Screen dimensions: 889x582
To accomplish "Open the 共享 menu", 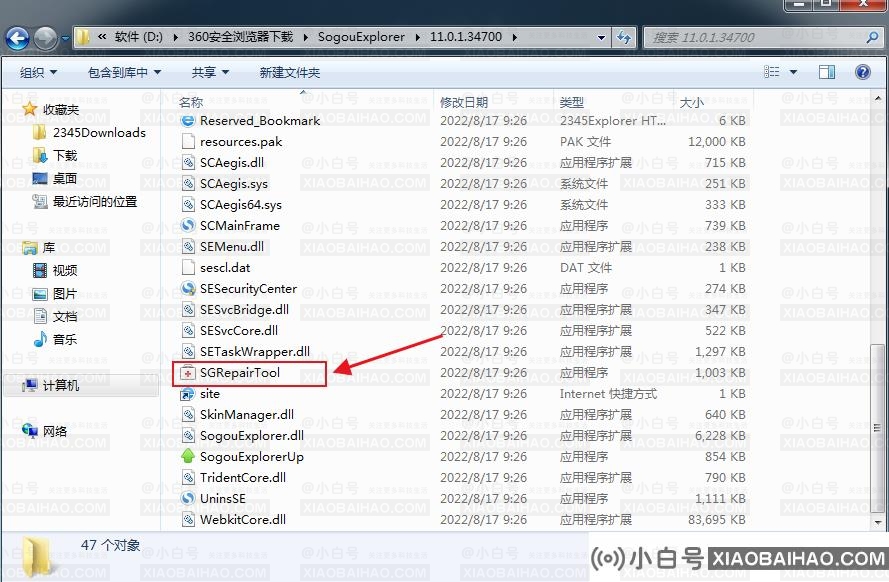I will click(210, 73).
